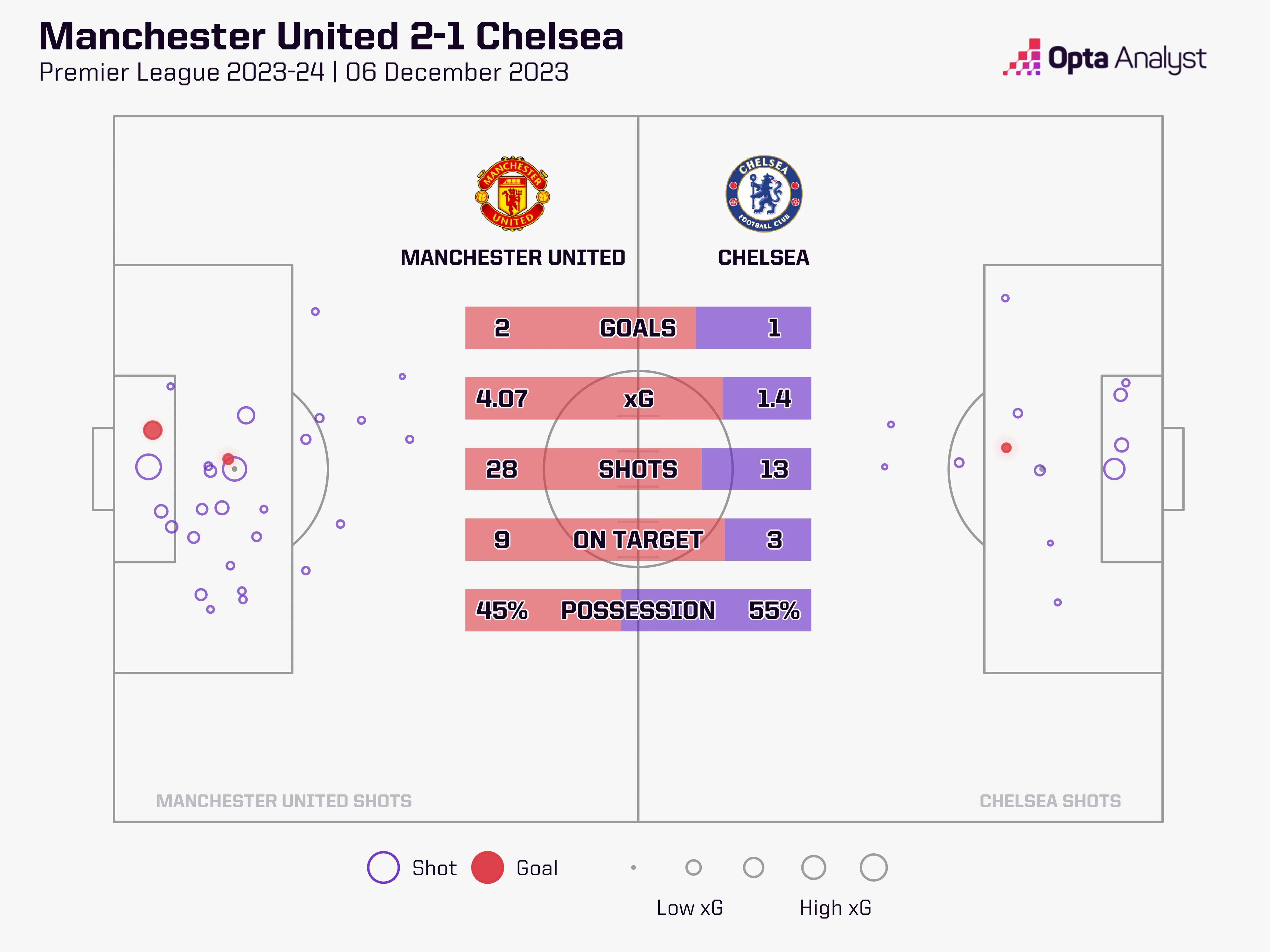Screen dimensions: 1270x952
Task: Click the ON TARGET stat label
Action: (638, 540)
